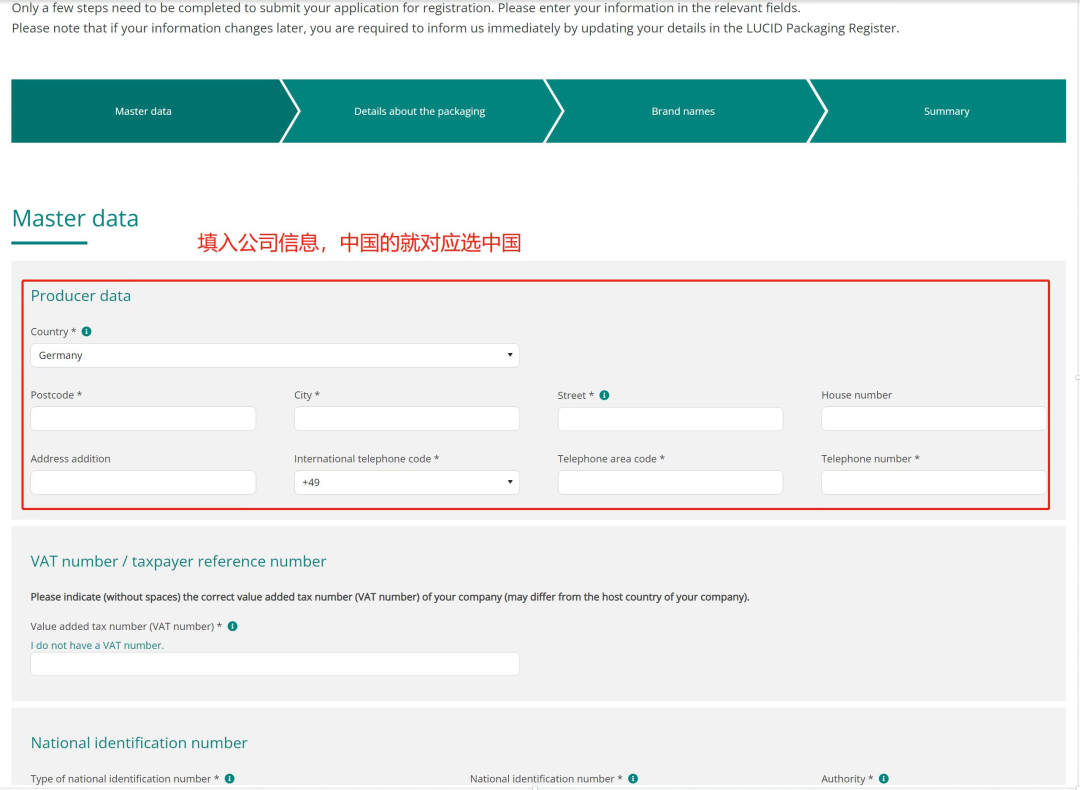Focus the Address addition field
The width and height of the screenshot is (1080, 790).
[x=143, y=482]
